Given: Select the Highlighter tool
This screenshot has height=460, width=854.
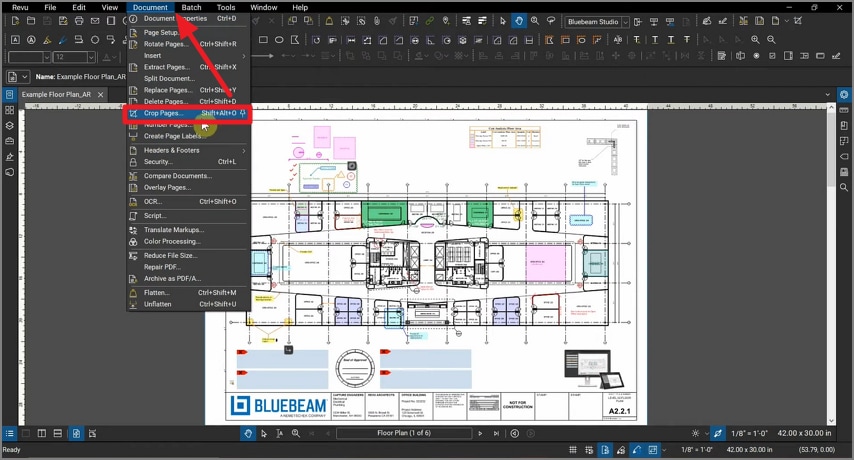Looking at the screenshot, I should 47,40.
